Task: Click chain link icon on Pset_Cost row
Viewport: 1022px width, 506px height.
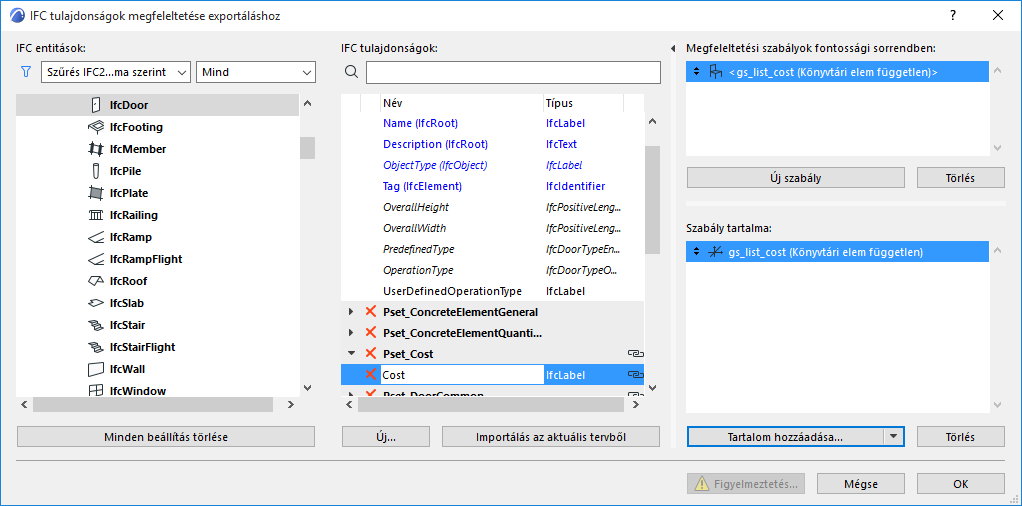Action: [634, 353]
